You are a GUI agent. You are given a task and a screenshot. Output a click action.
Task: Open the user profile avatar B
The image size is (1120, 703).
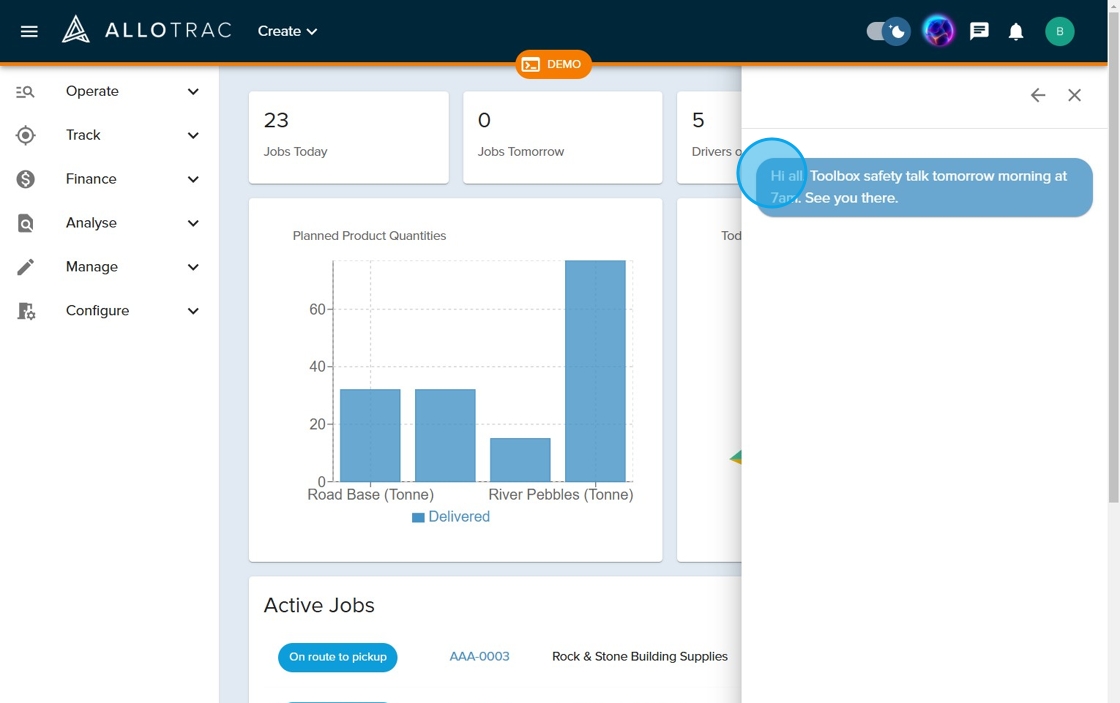(x=1059, y=32)
